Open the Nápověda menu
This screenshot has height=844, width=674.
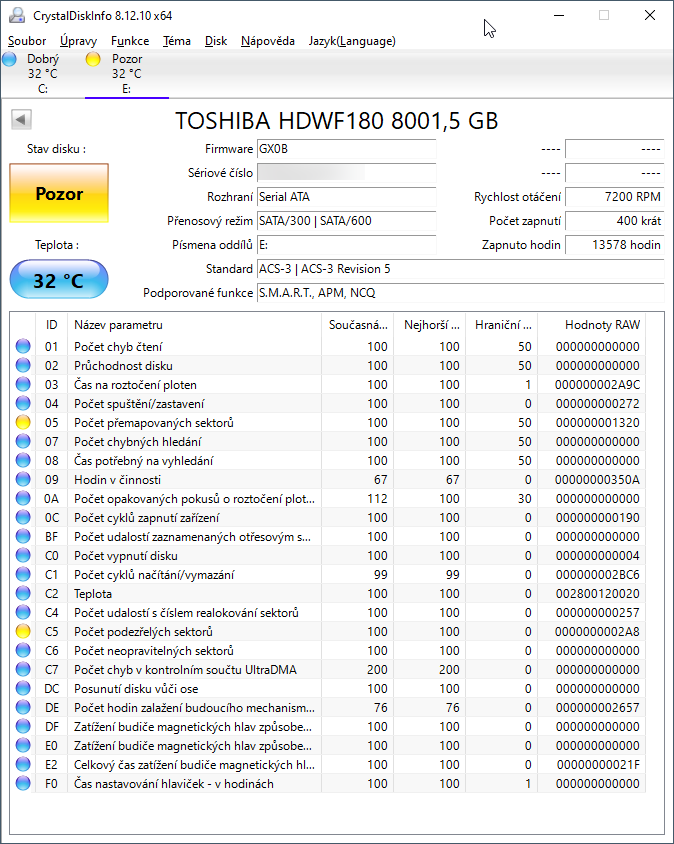[x=267, y=41]
